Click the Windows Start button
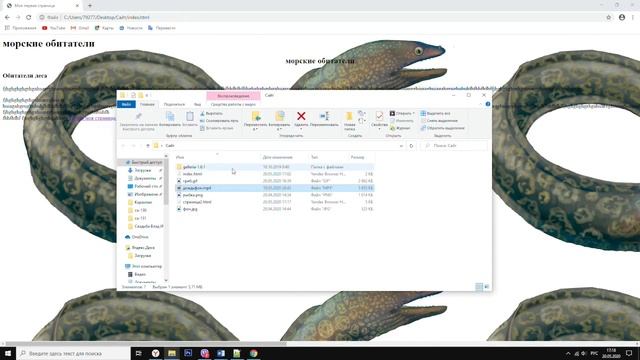 [x=8, y=353]
